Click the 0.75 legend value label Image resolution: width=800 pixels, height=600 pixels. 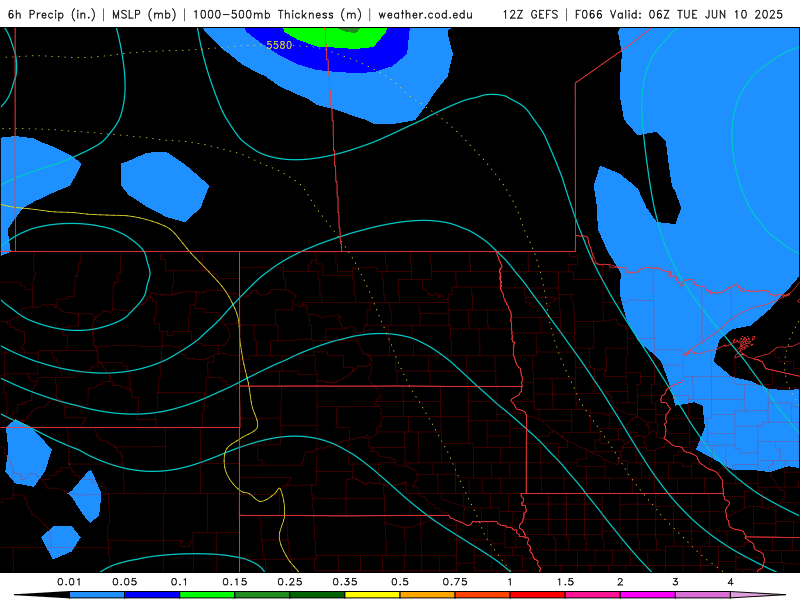click(x=455, y=582)
